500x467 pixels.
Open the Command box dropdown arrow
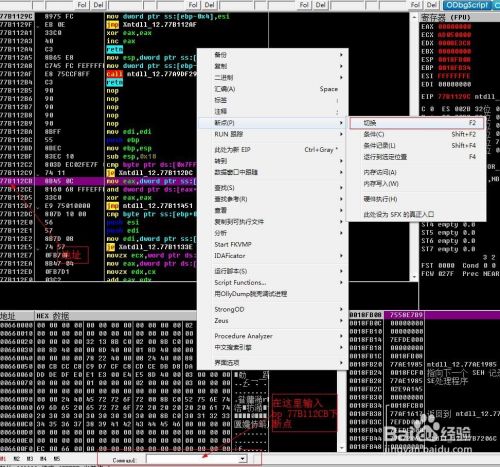243,459
